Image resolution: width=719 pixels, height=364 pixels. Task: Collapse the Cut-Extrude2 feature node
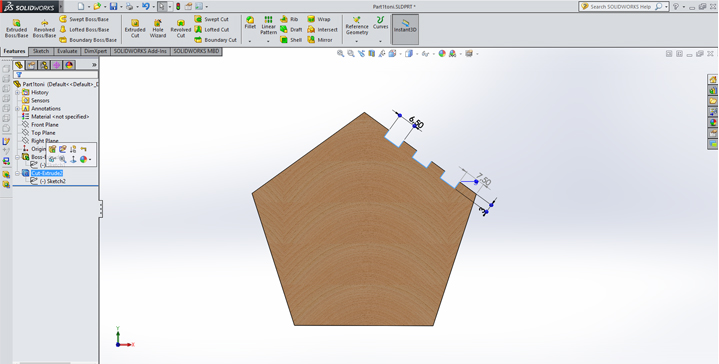click(x=17, y=173)
